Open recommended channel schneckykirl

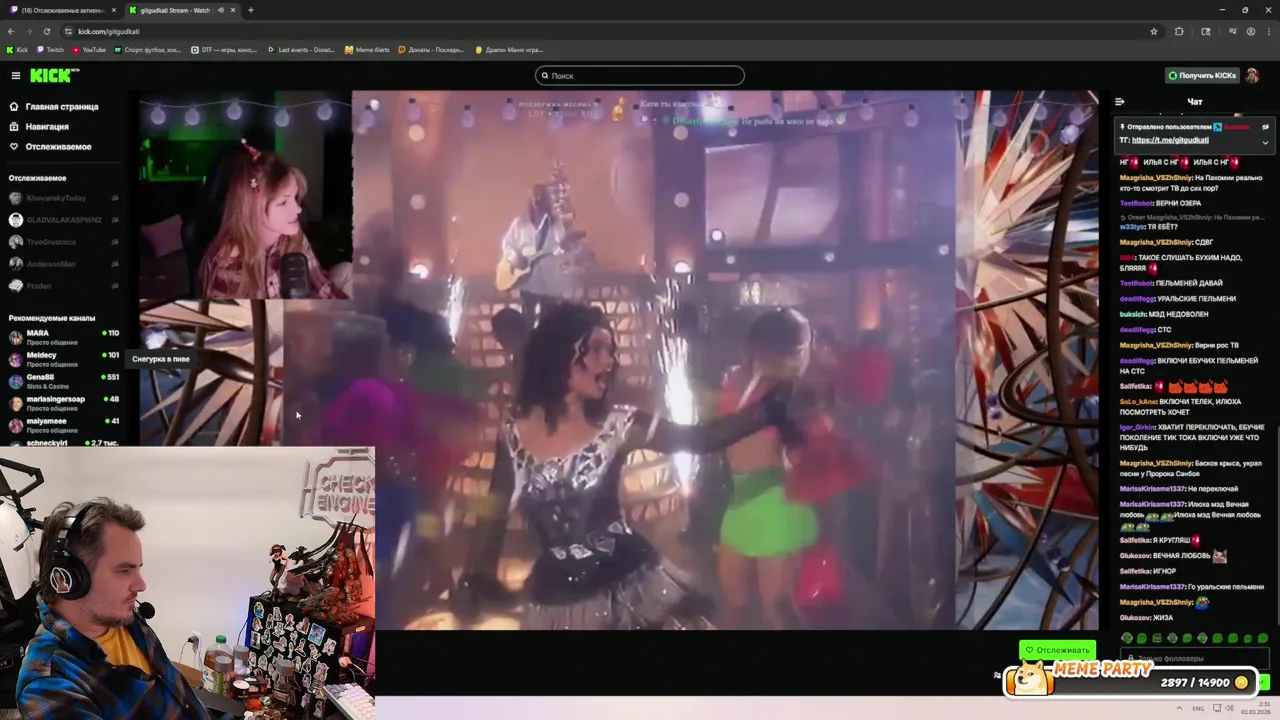pyautogui.click(x=63, y=442)
